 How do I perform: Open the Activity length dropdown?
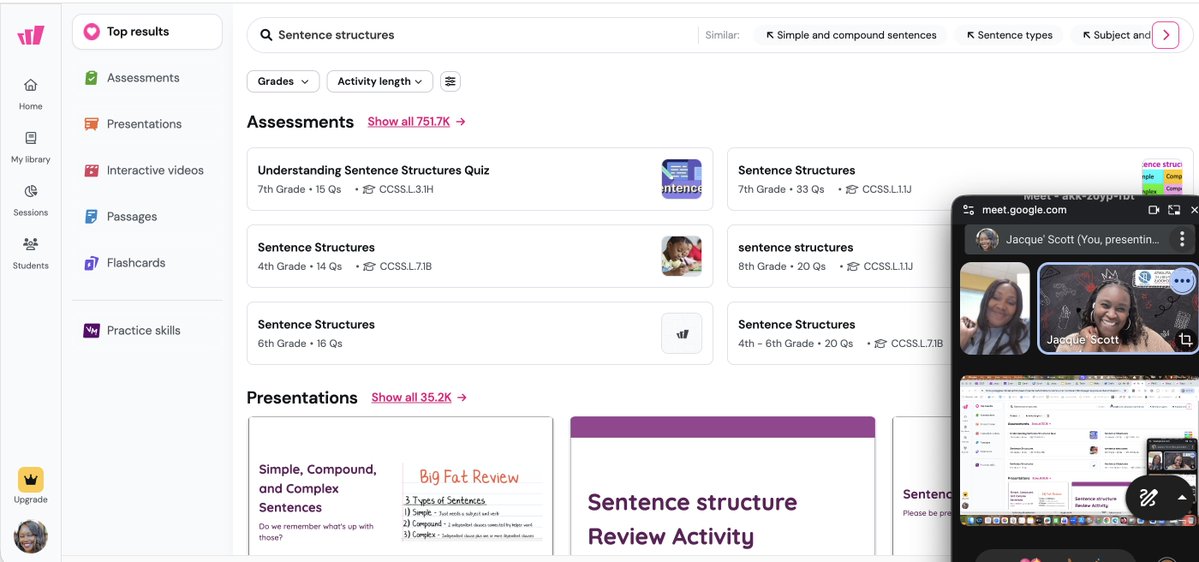pyautogui.click(x=380, y=81)
